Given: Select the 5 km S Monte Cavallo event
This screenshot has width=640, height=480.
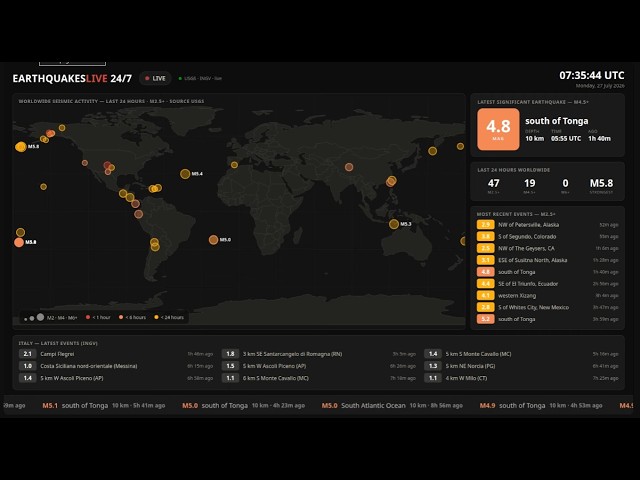Looking at the screenshot, I should pyautogui.click(x=522, y=354).
